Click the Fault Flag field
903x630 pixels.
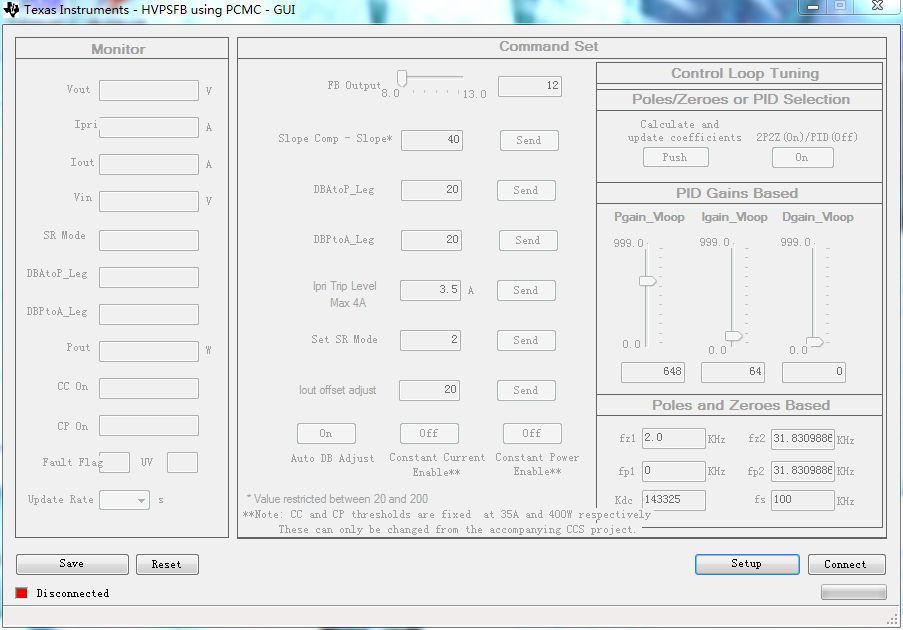tap(115, 462)
